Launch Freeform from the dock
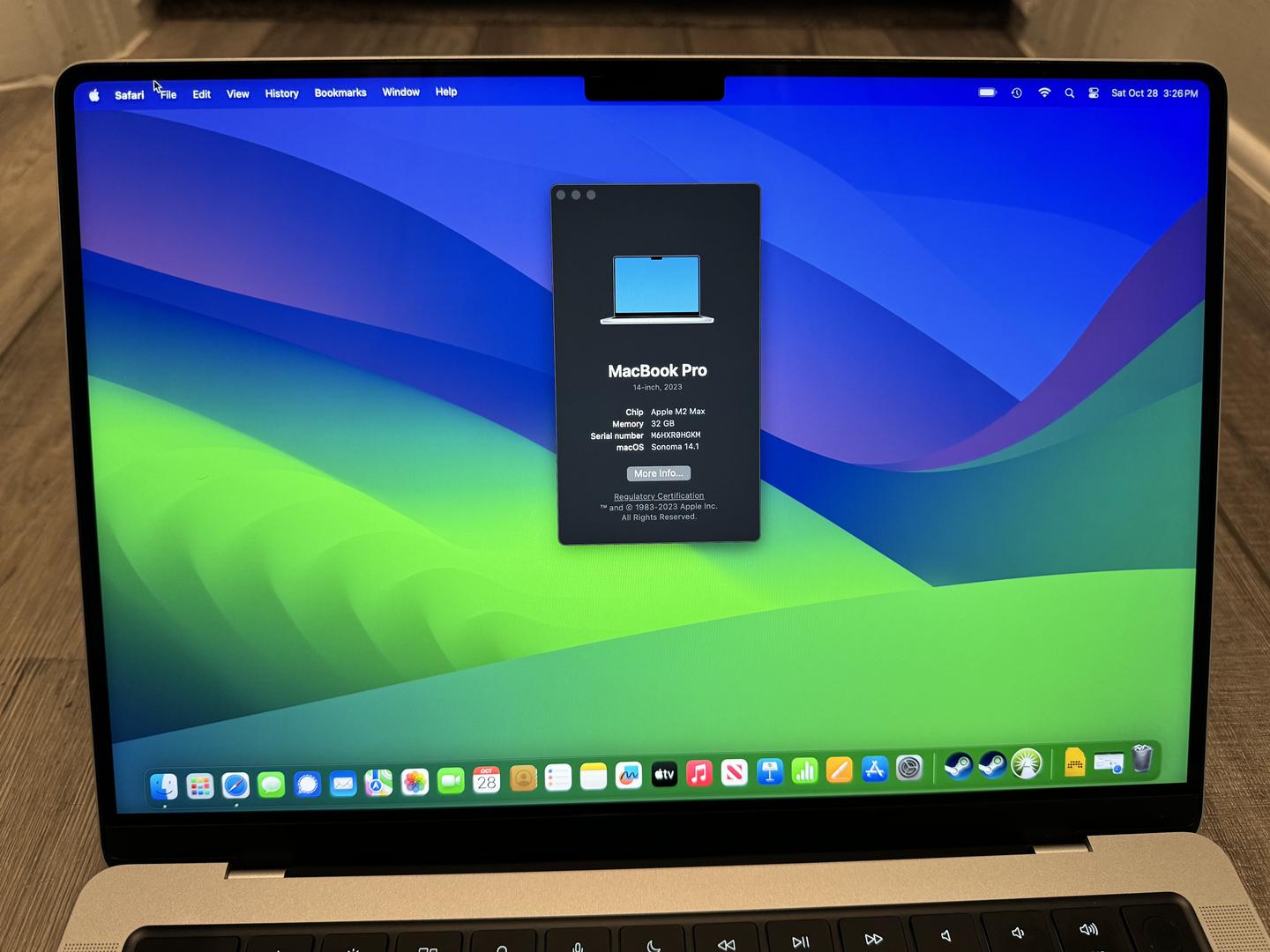The height and width of the screenshot is (952, 1270). (629, 776)
